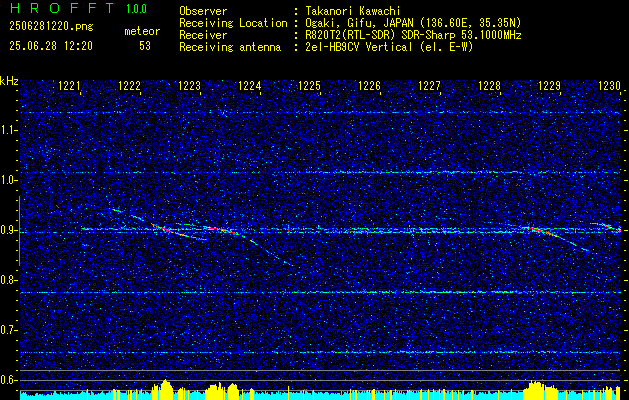Image resolution: width=629 pixels, height=400 pixels.
Task: Click the red meteor echo near 1222
Action: [x=162, y=228]
